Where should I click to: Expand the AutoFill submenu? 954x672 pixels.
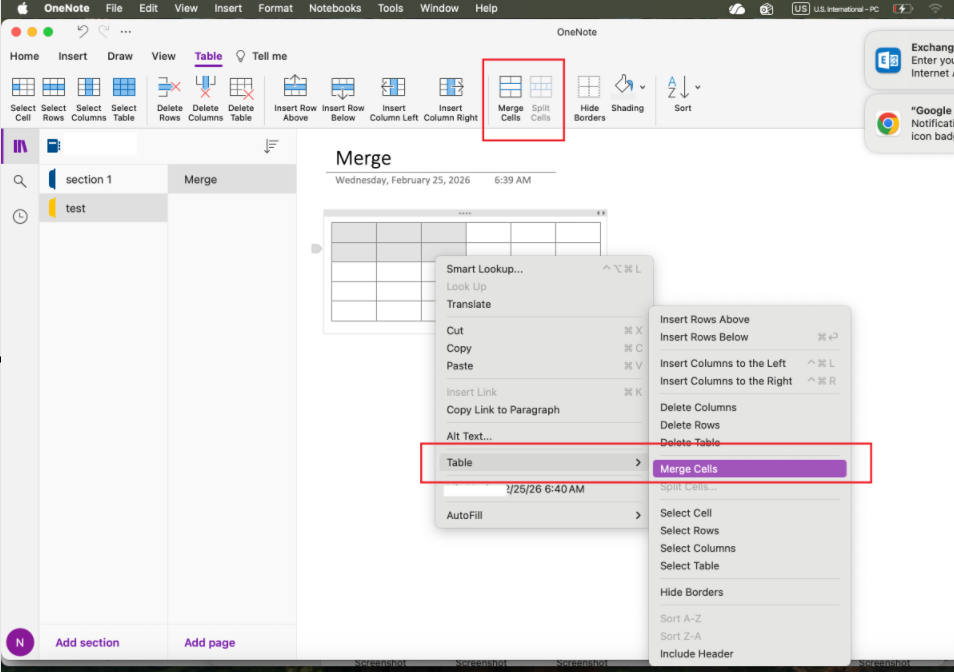click(x=543, y=516)
